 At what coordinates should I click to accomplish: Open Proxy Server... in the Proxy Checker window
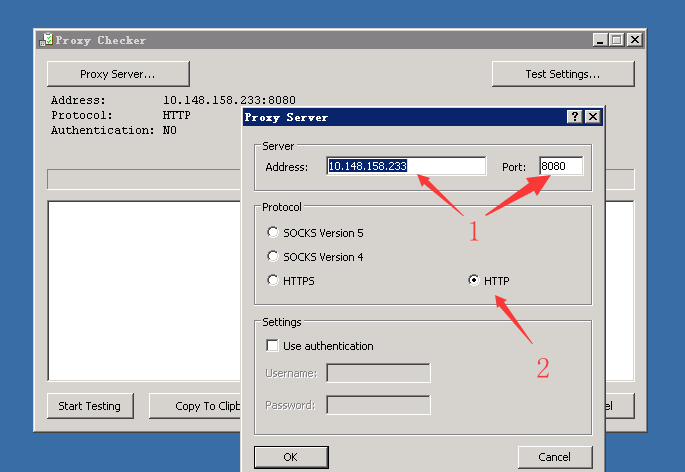point(118,74)
